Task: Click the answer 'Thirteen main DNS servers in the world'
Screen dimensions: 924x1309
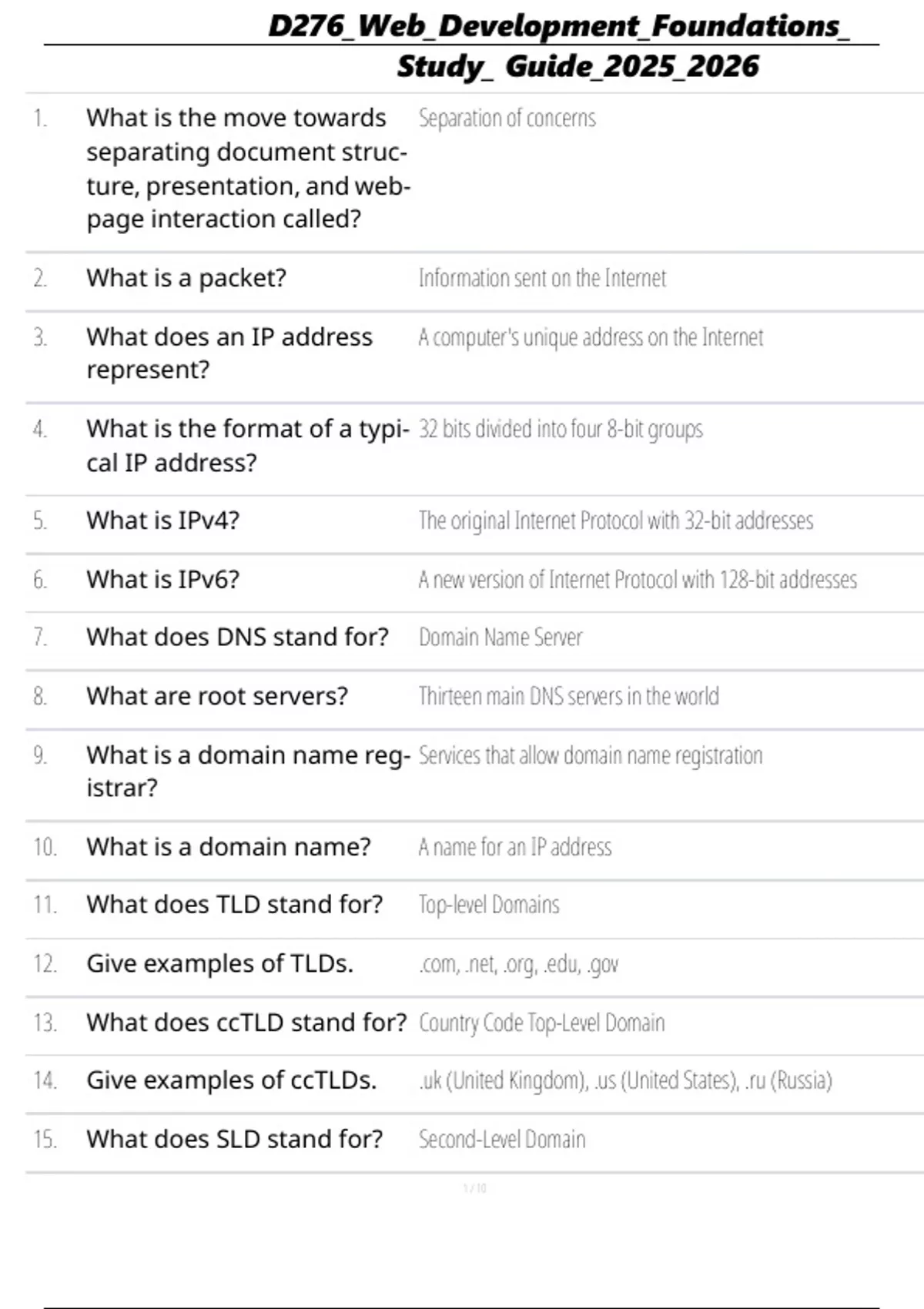Action: pyautogui.click(x=568, y=696)
